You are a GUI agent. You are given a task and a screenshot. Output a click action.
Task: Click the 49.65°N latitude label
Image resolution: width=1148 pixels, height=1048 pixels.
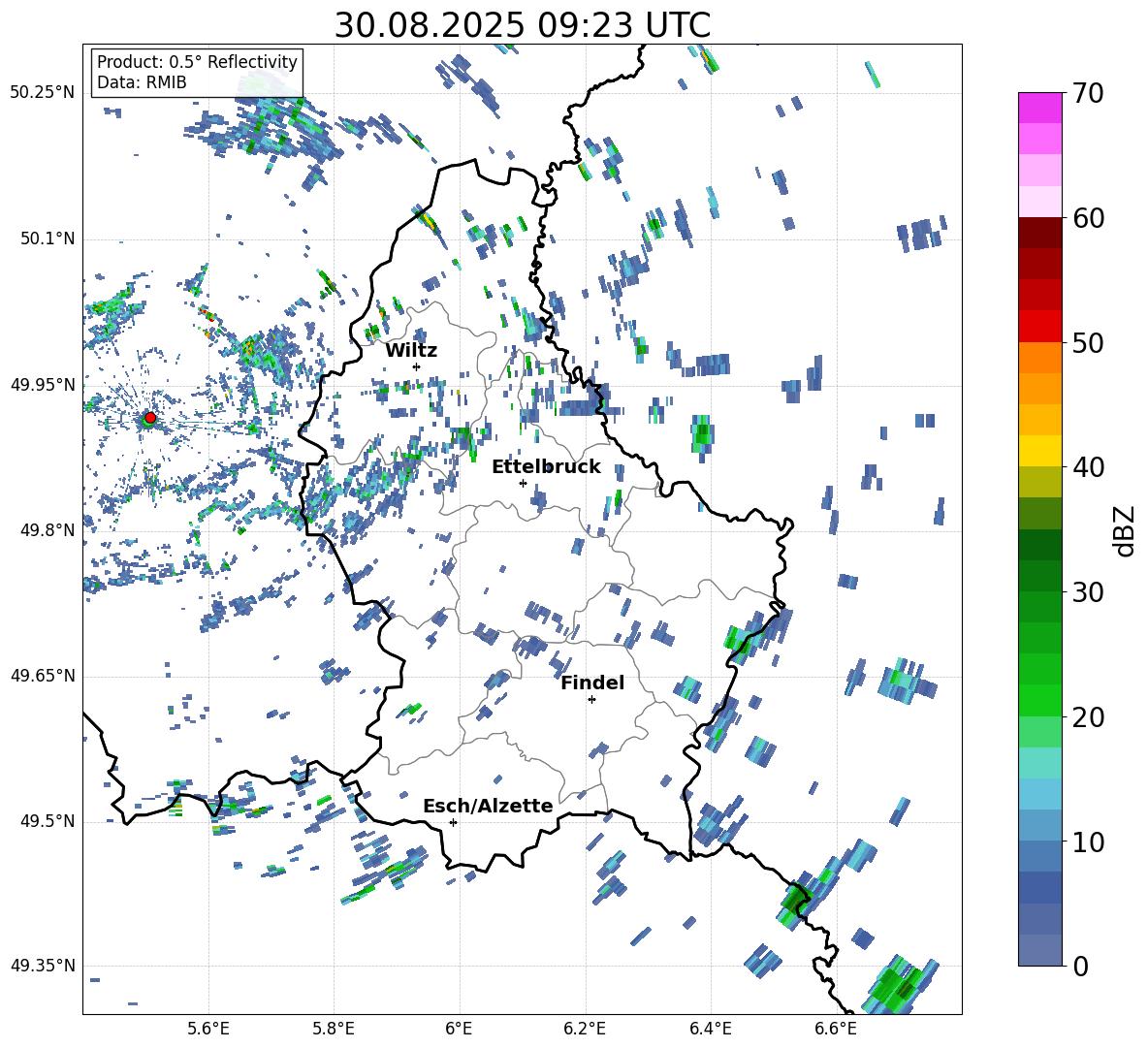point(43,676)
